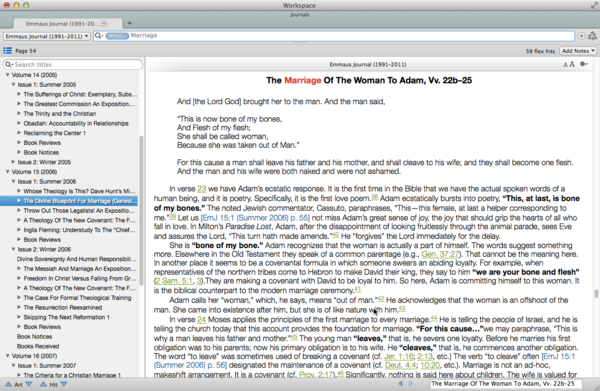The image size is (600, 391).
Task: Open the Jer. 1:16 reference link
Action: (x=399, y=357)
